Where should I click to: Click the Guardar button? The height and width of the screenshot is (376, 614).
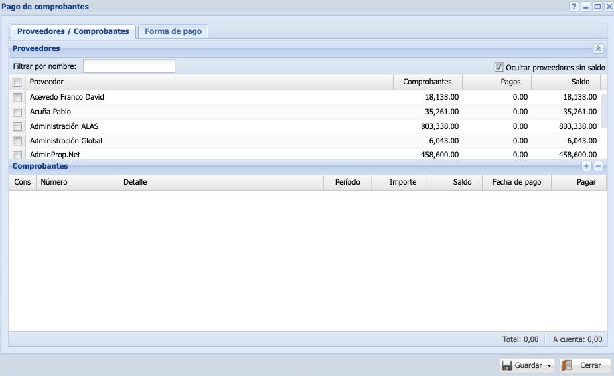(527, 365)
